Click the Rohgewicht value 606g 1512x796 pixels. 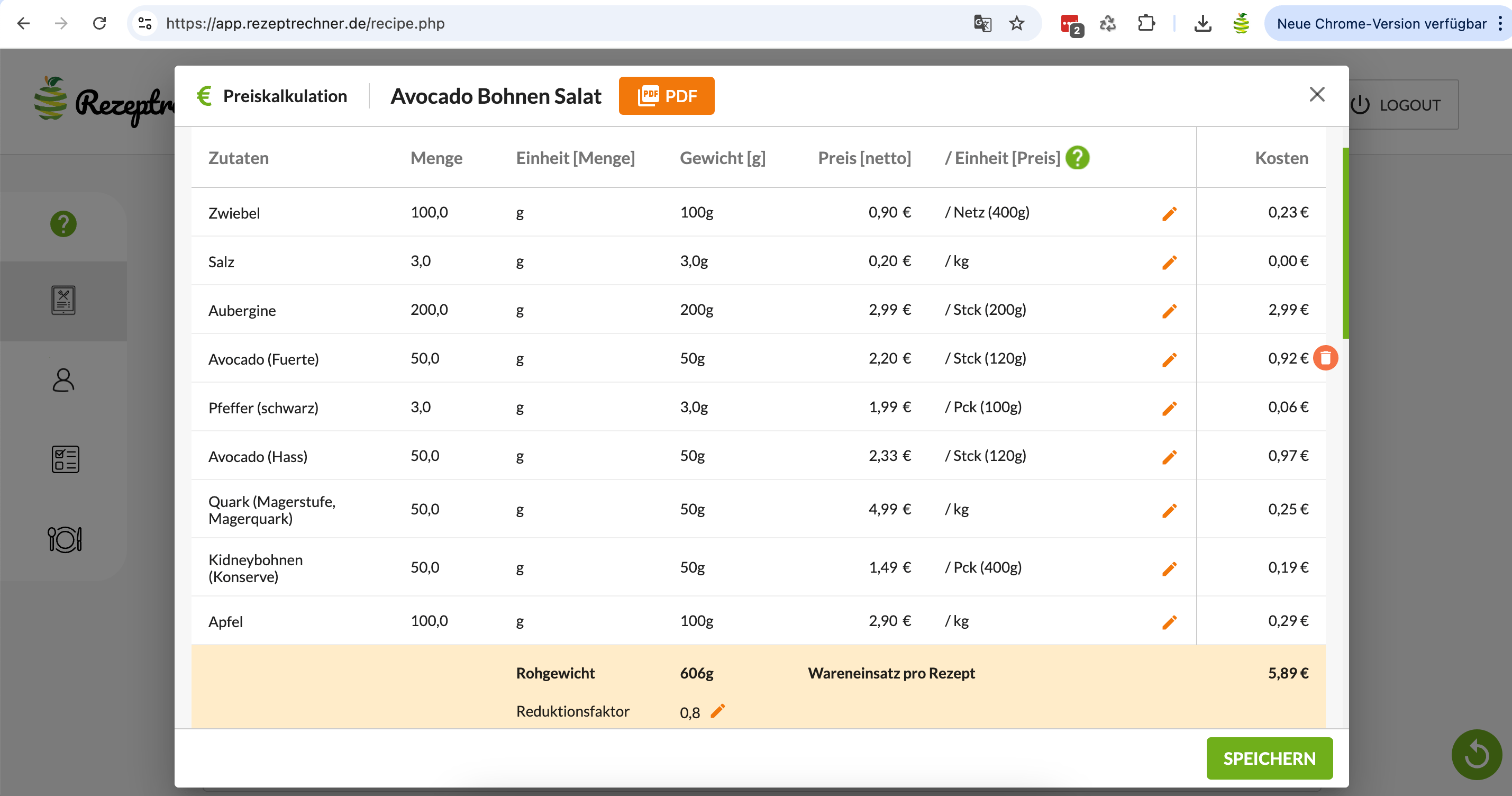[697, 673]
